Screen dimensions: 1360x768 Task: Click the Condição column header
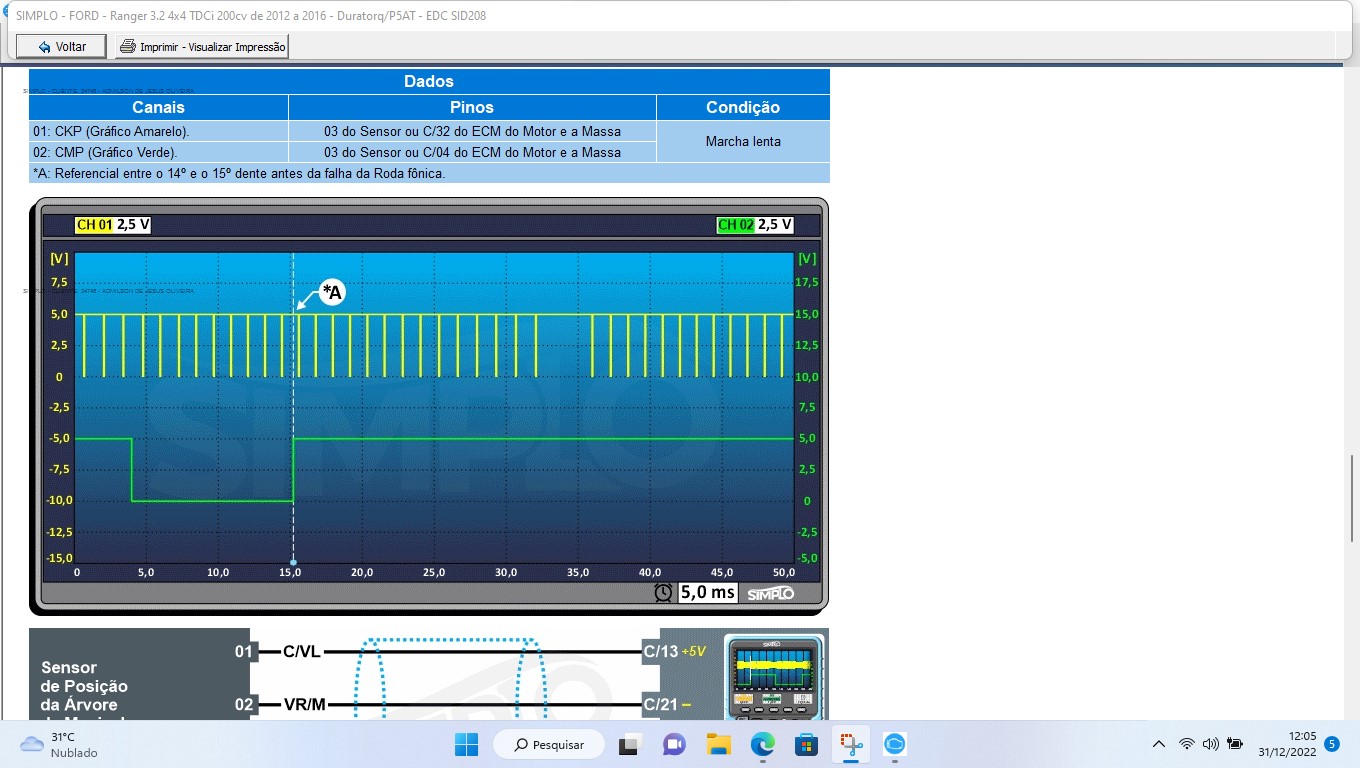[x=743, y=107]
